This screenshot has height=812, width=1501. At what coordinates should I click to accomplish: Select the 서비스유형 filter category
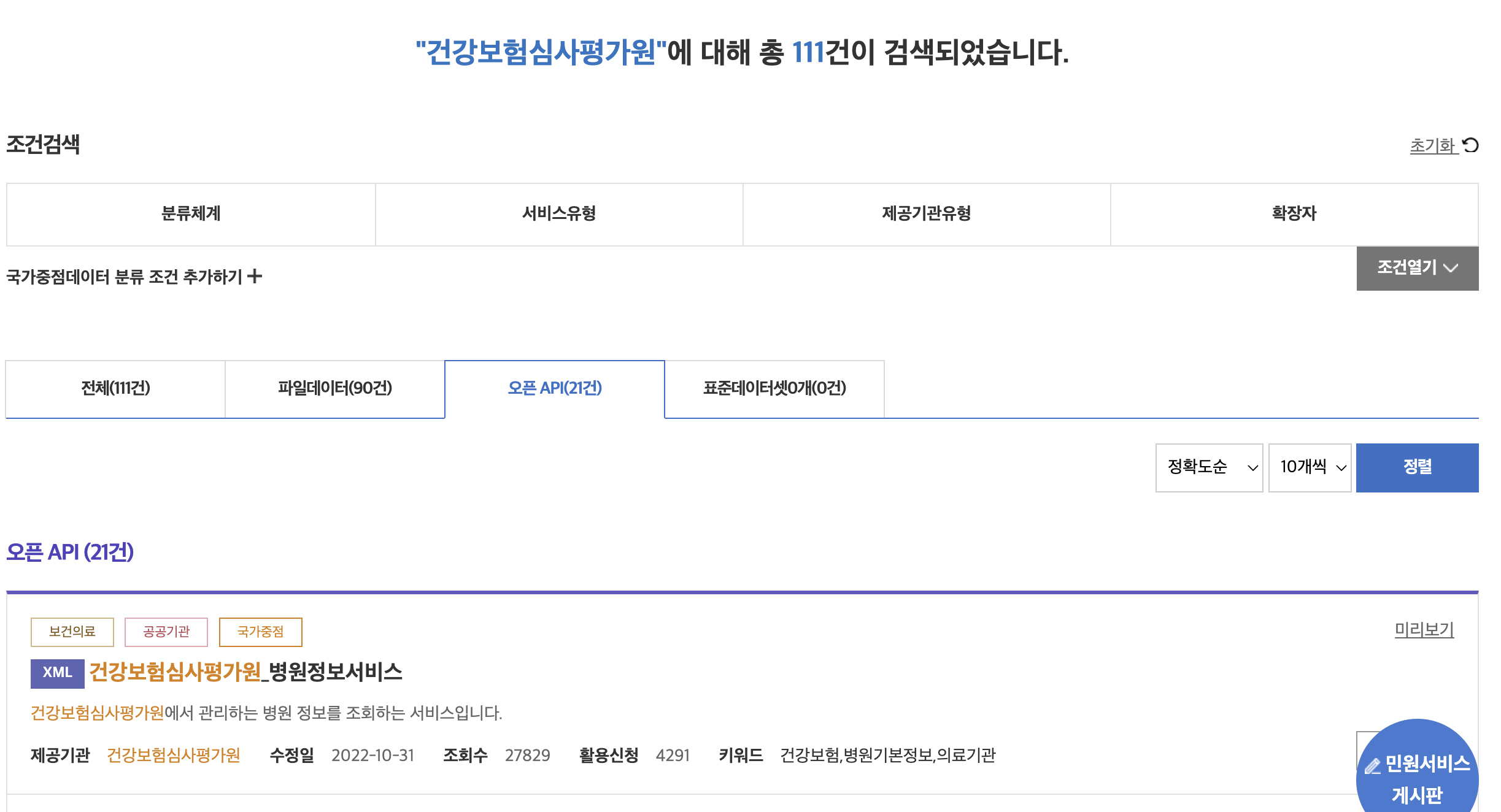pyautogui.click(x=559, y=214)
